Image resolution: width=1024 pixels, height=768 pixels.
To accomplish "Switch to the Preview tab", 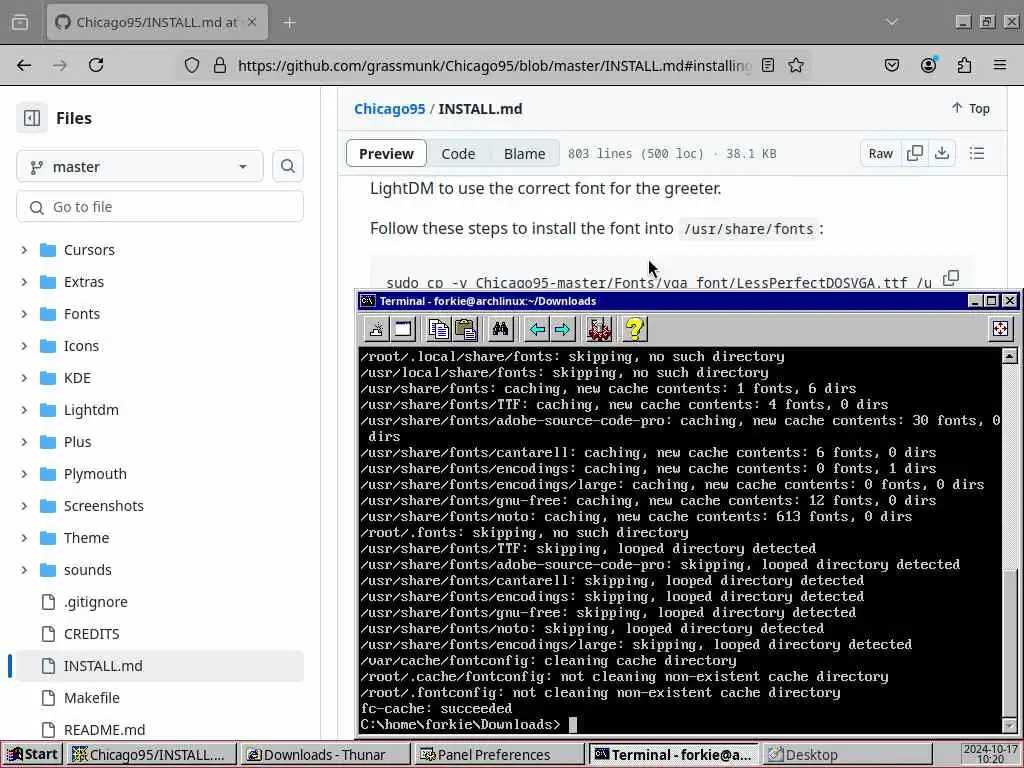I will [386, 153].
